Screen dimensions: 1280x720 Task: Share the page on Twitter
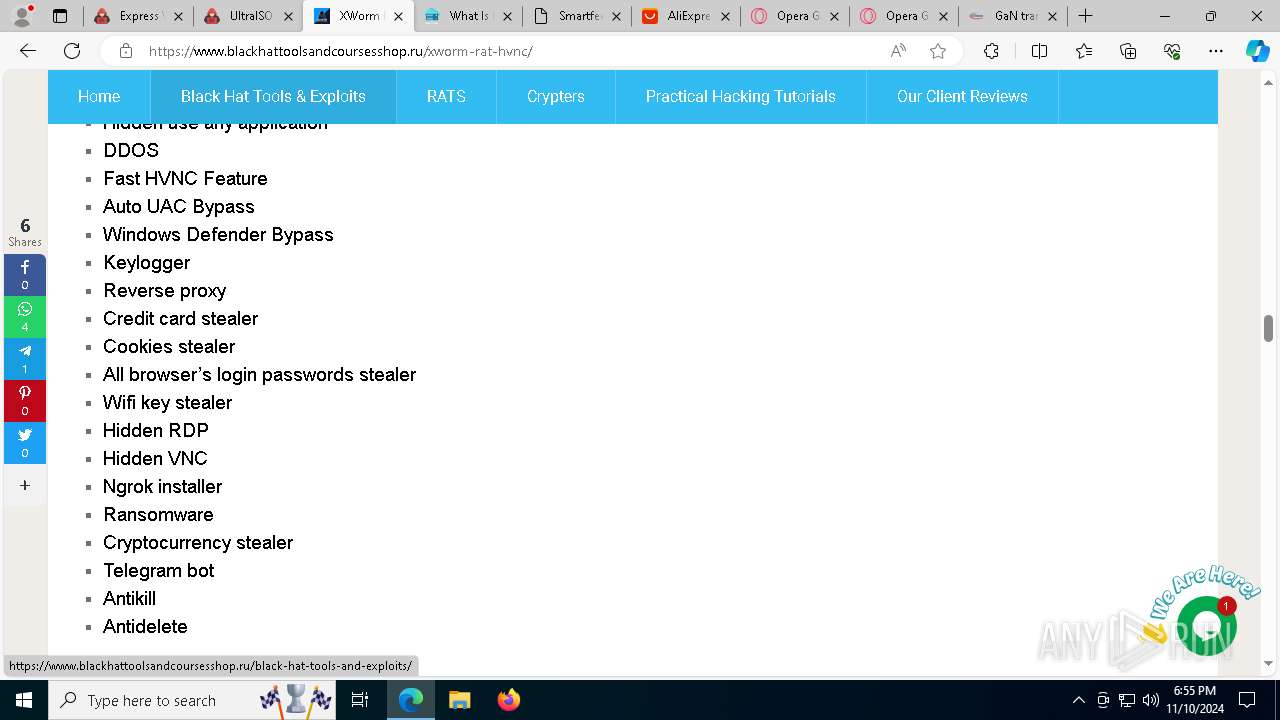coord(25,443)
